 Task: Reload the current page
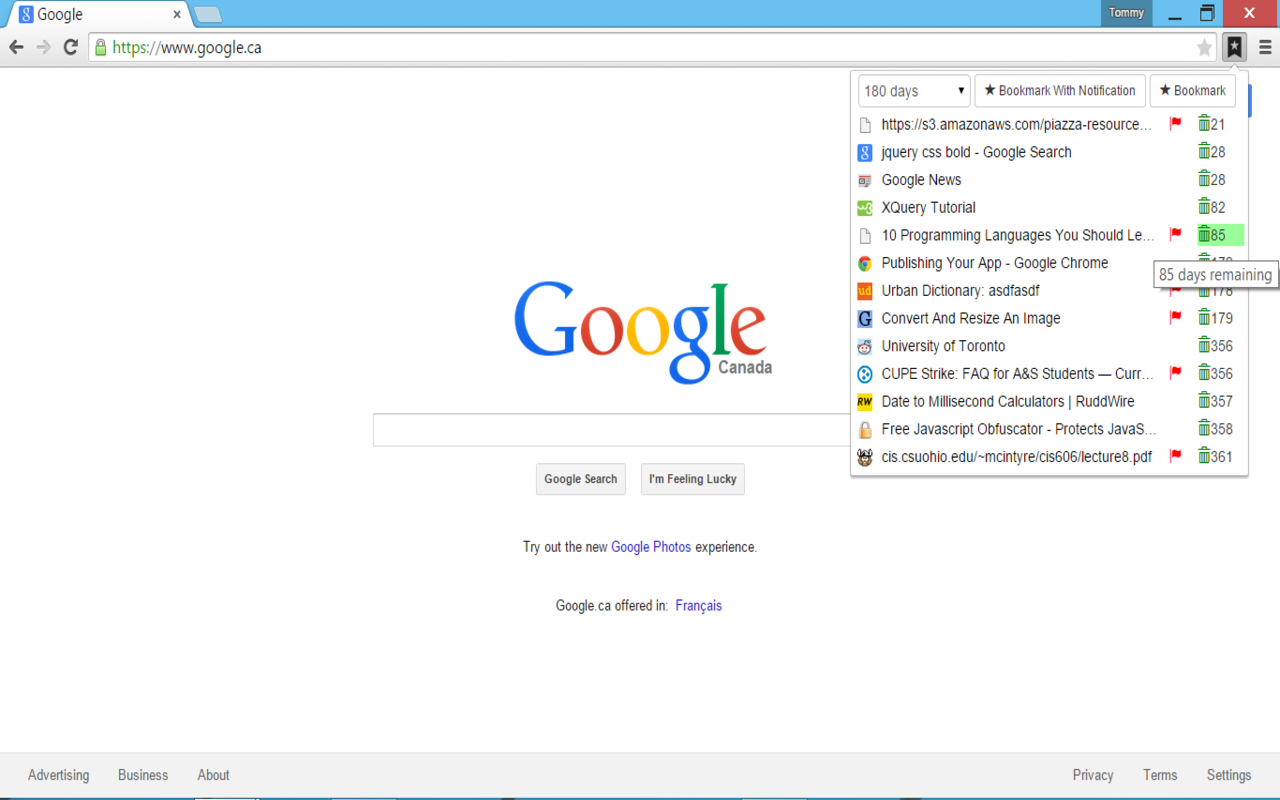click(x=70, y=47)
